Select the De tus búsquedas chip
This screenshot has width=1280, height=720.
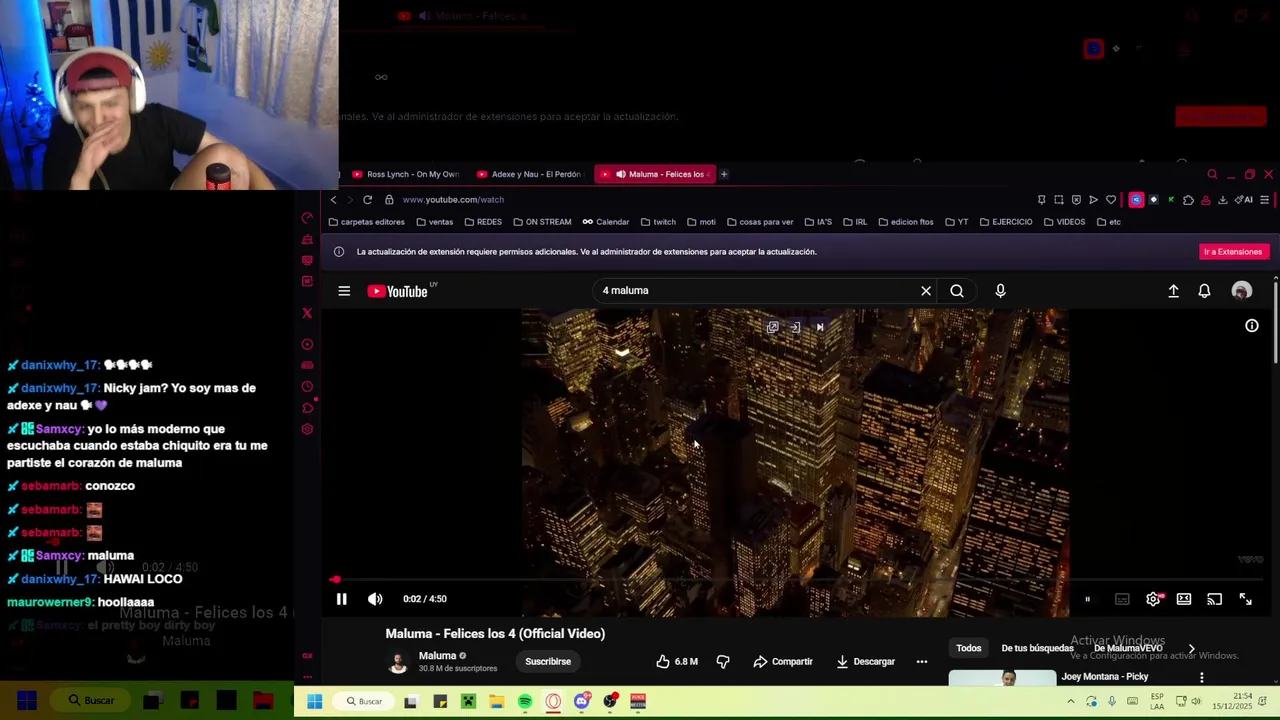1037,648
